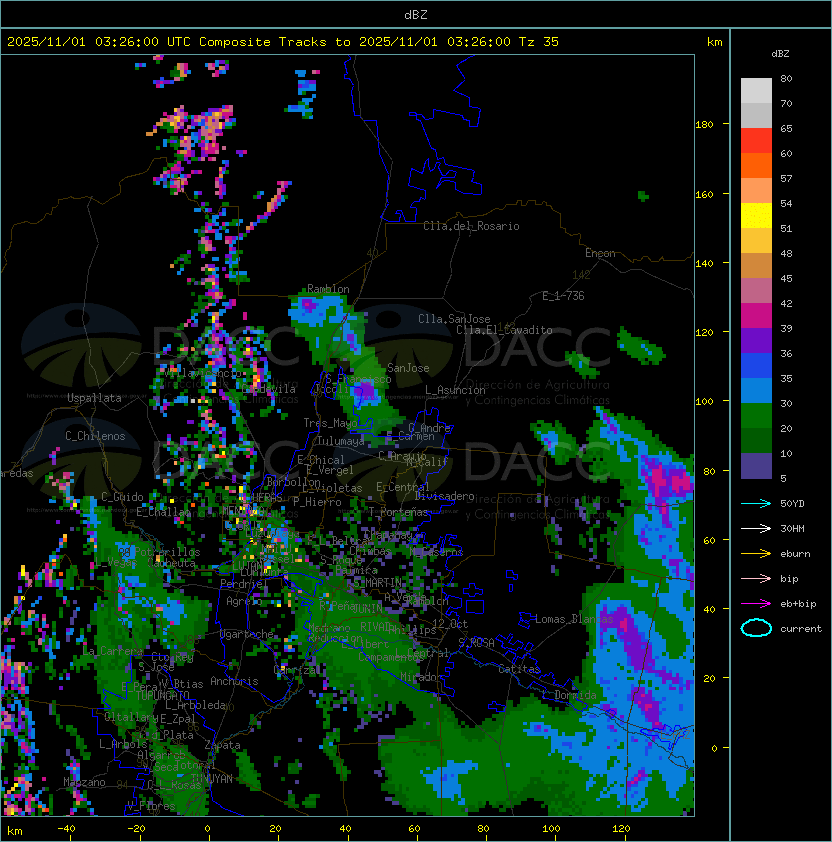Click the 'L_Asuncion' place label
Viewport: 832px width, 842px height.
(455, 390)
